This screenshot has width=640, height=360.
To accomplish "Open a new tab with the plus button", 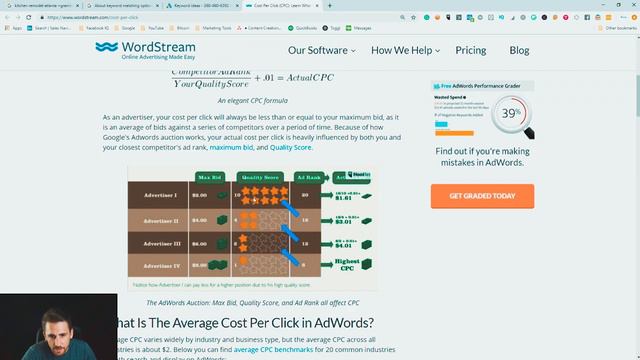I will click(x=330, y=6).
